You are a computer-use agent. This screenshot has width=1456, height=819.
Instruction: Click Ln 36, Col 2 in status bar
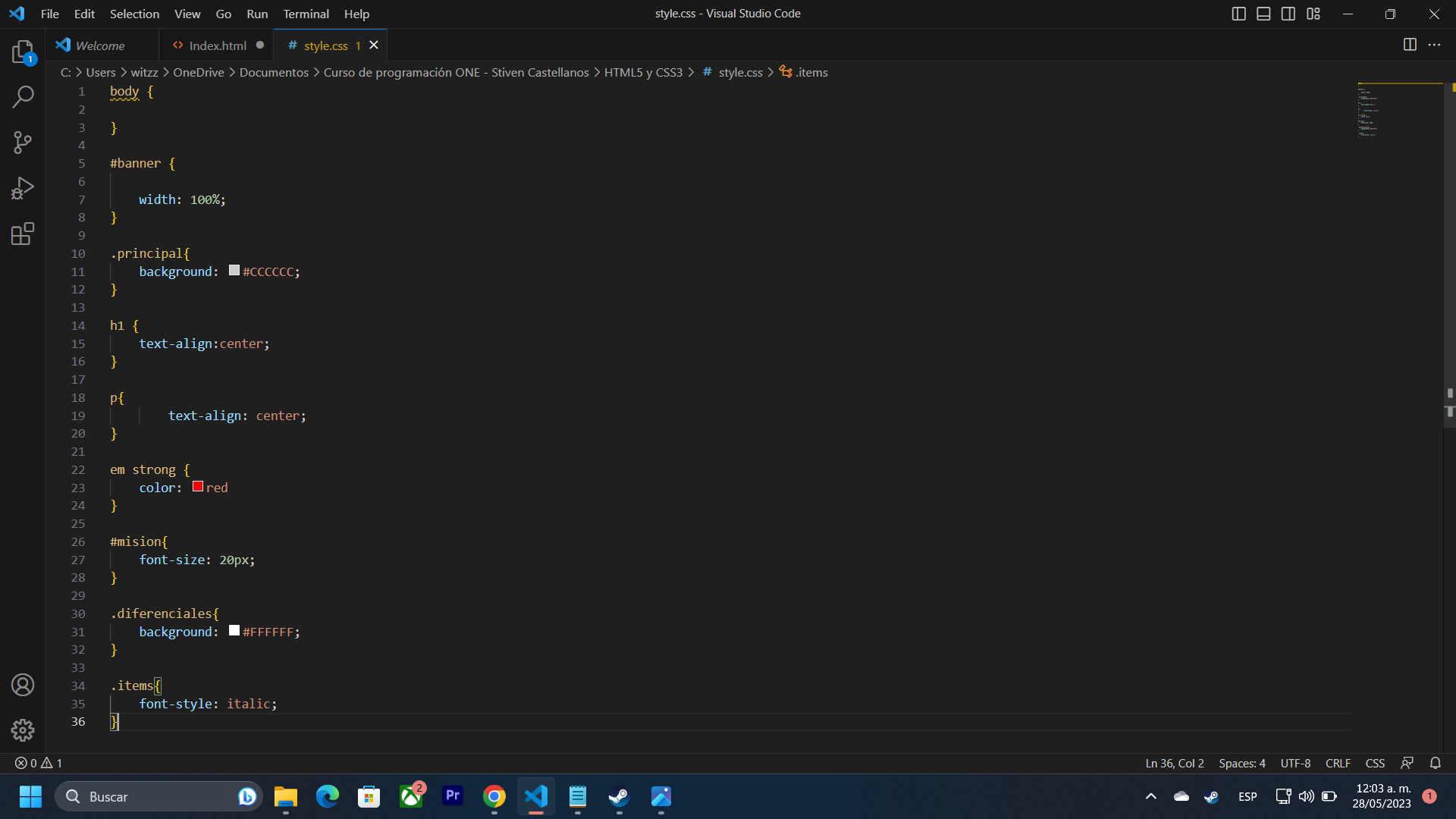click(1174, 763)
